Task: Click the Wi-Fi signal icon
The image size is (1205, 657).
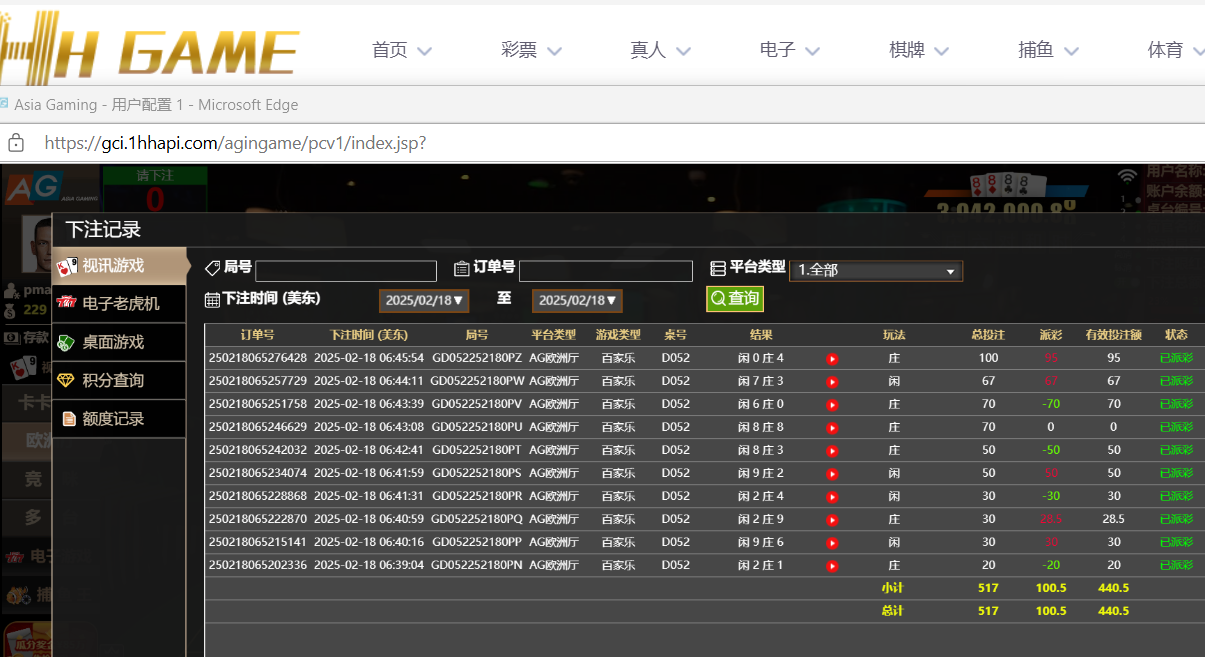Action: coord(1128,176)
